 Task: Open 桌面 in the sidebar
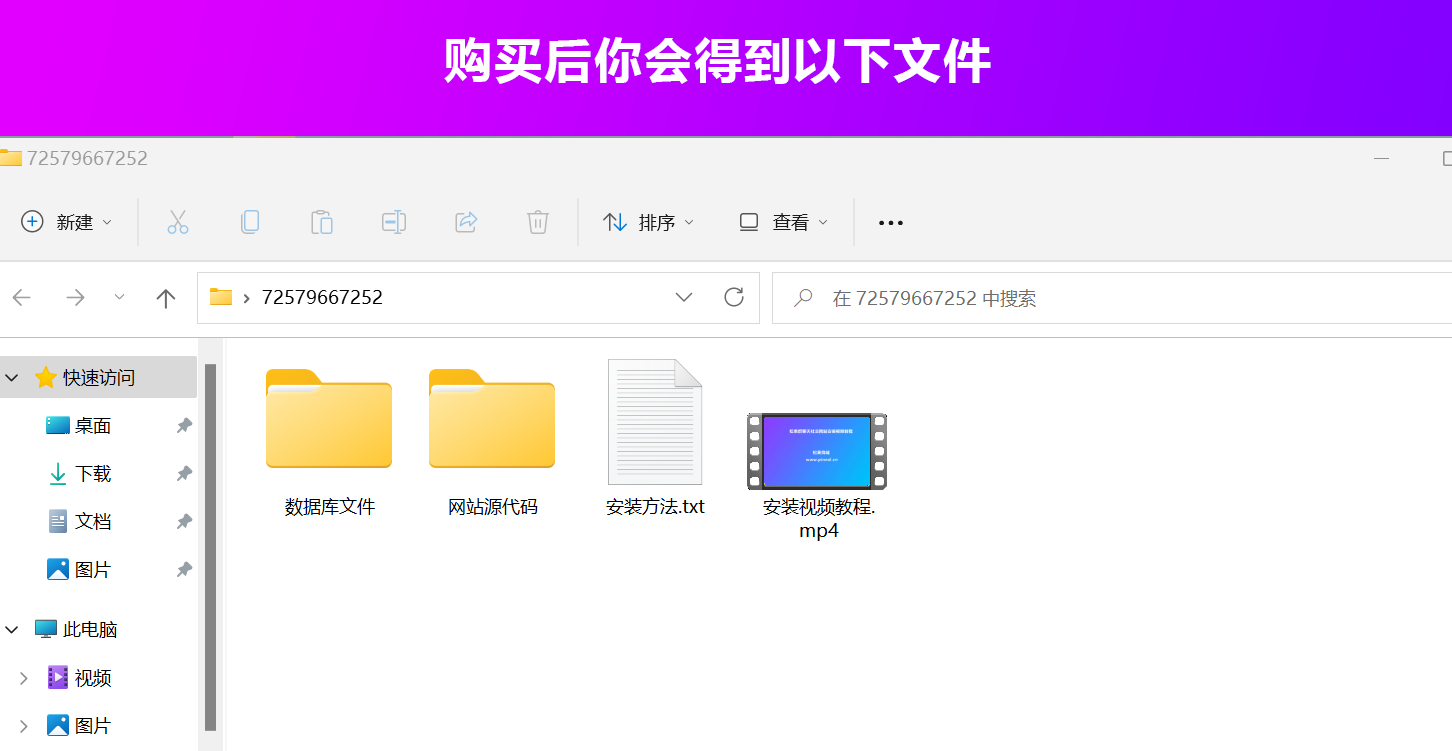point(92,426)
